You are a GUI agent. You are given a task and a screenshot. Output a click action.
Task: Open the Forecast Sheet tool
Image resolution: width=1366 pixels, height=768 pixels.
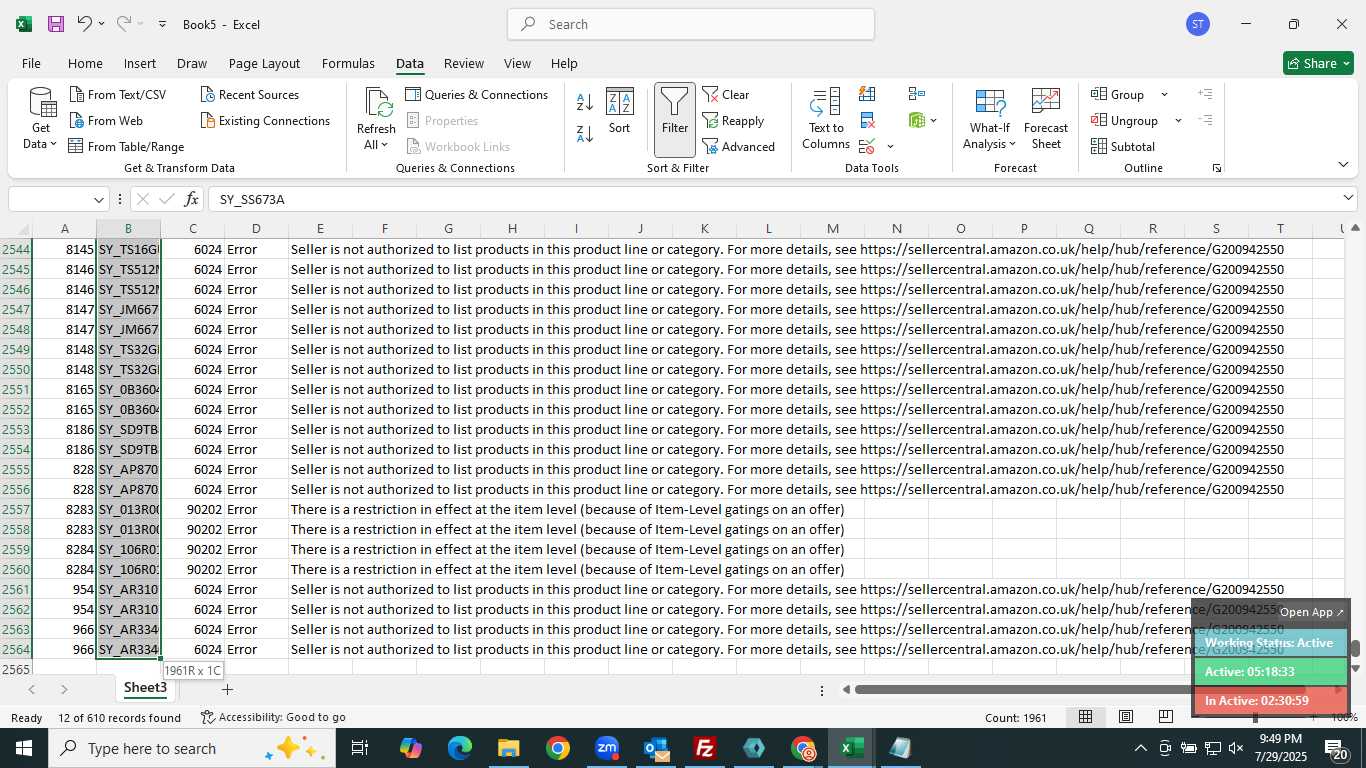[1046, 120]
